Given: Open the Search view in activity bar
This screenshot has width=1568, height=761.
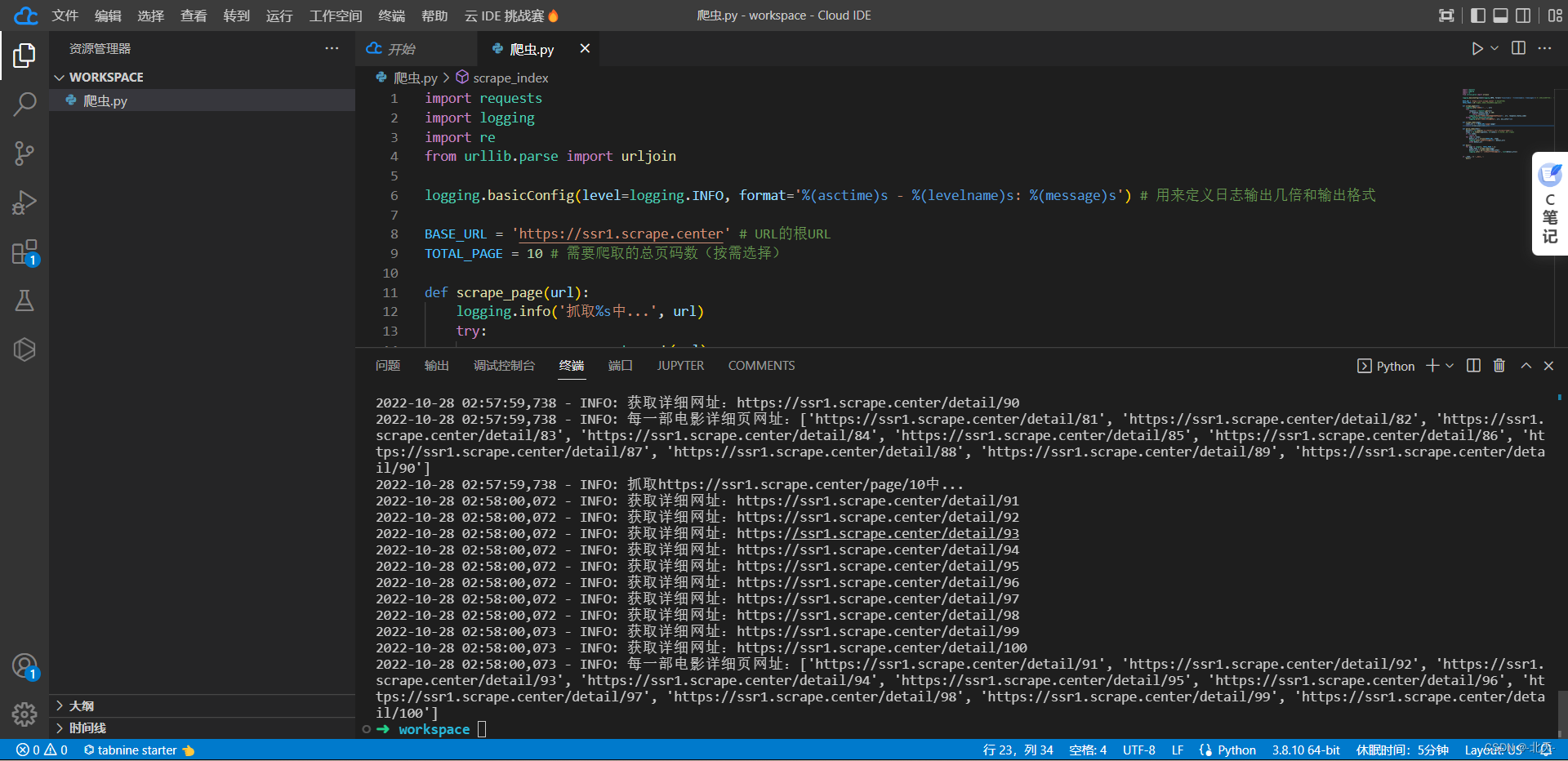Looking at the screenshot, I should point(24,105).
